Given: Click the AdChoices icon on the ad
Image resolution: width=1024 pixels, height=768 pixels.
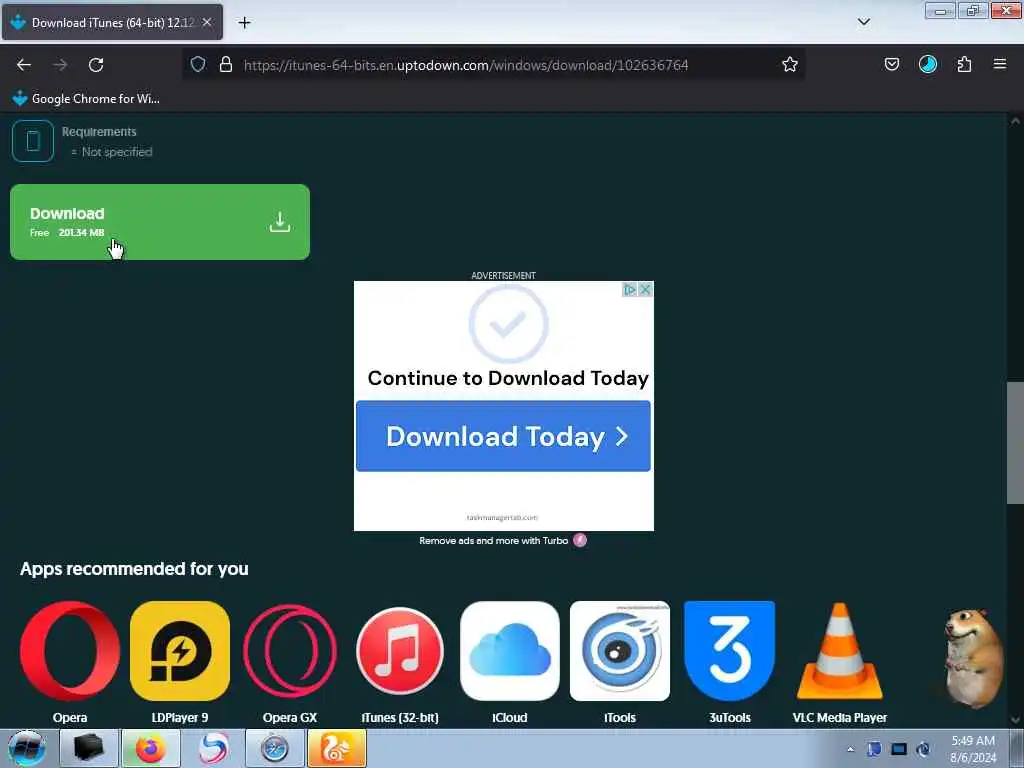Looking at the screenshot, I should [630, 289].
